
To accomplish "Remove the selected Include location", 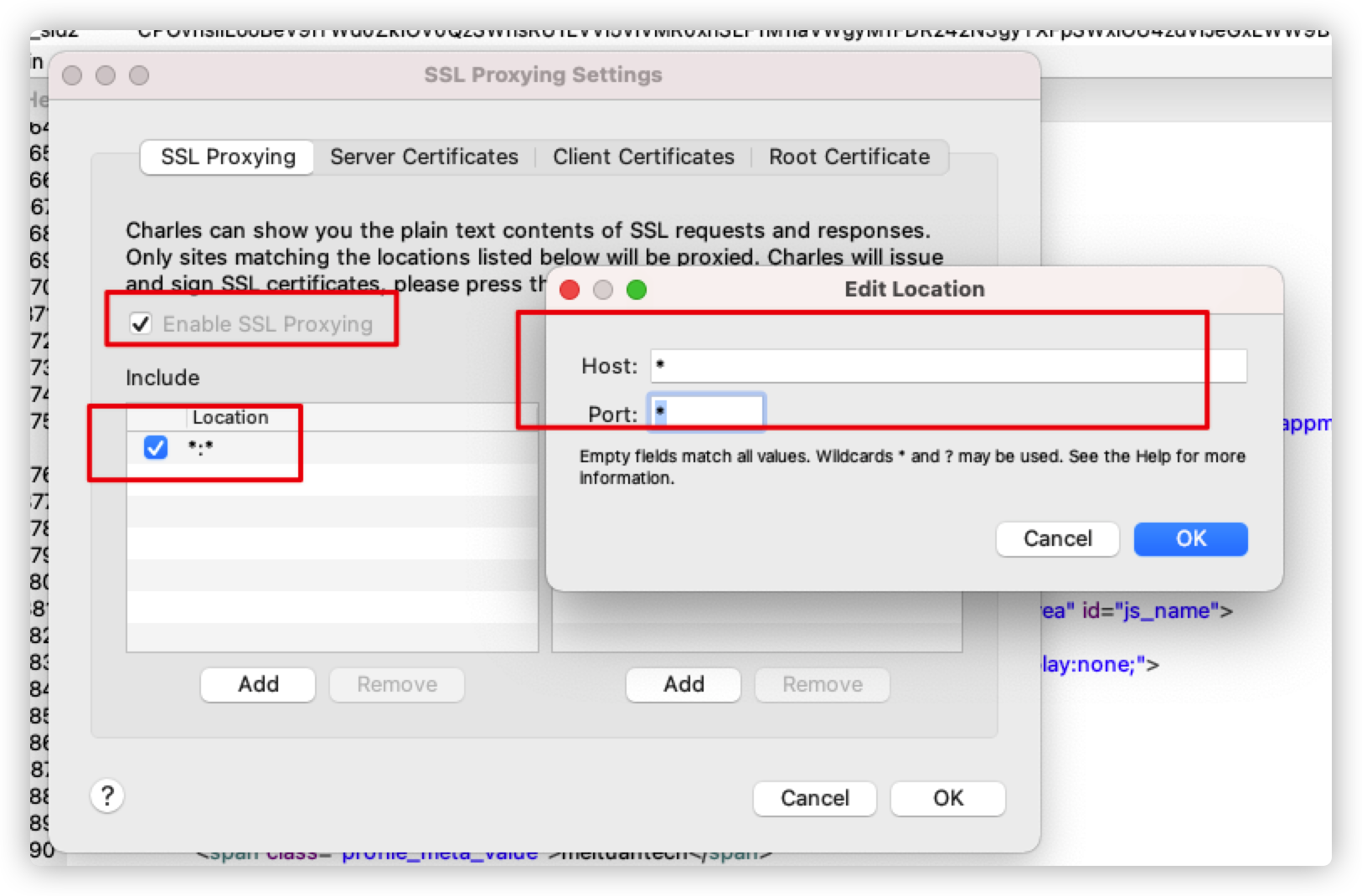I will [x=397, y=684].
